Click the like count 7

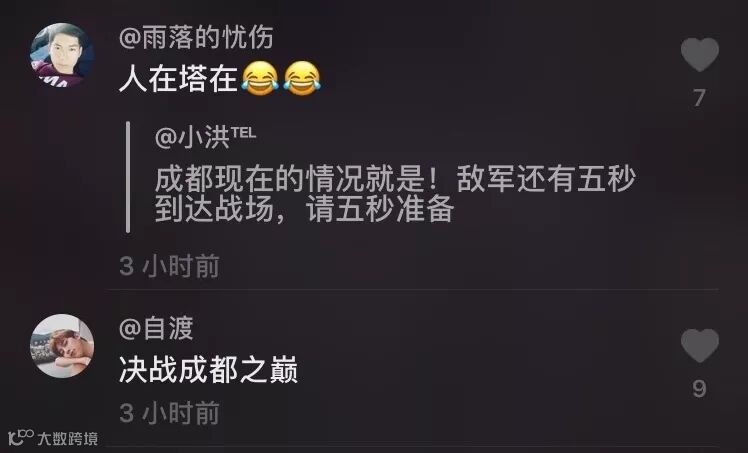click(699, 98)
